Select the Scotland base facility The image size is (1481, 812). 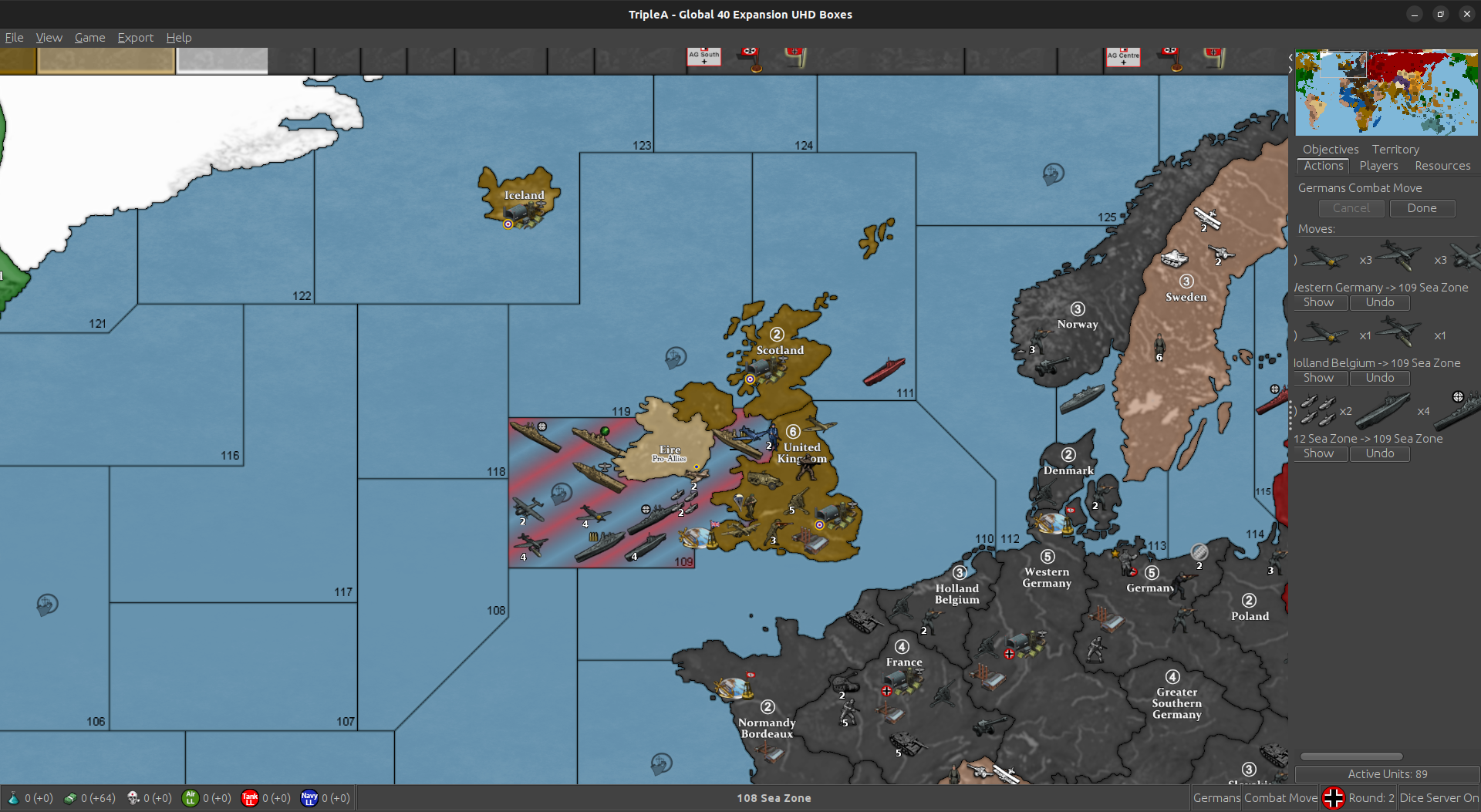click(x=767, y=370)
